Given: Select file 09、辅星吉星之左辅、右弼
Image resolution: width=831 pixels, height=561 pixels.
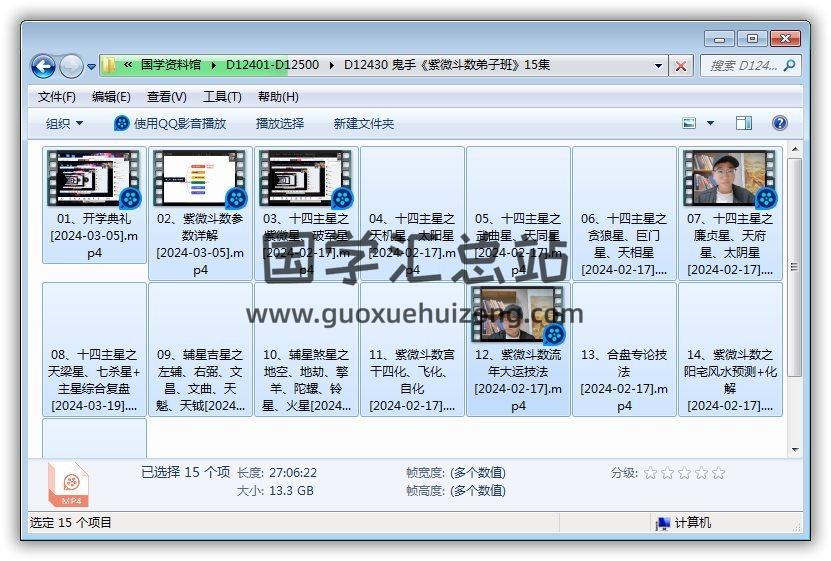Looking at the screenshot, I should [x=200, y=349].
